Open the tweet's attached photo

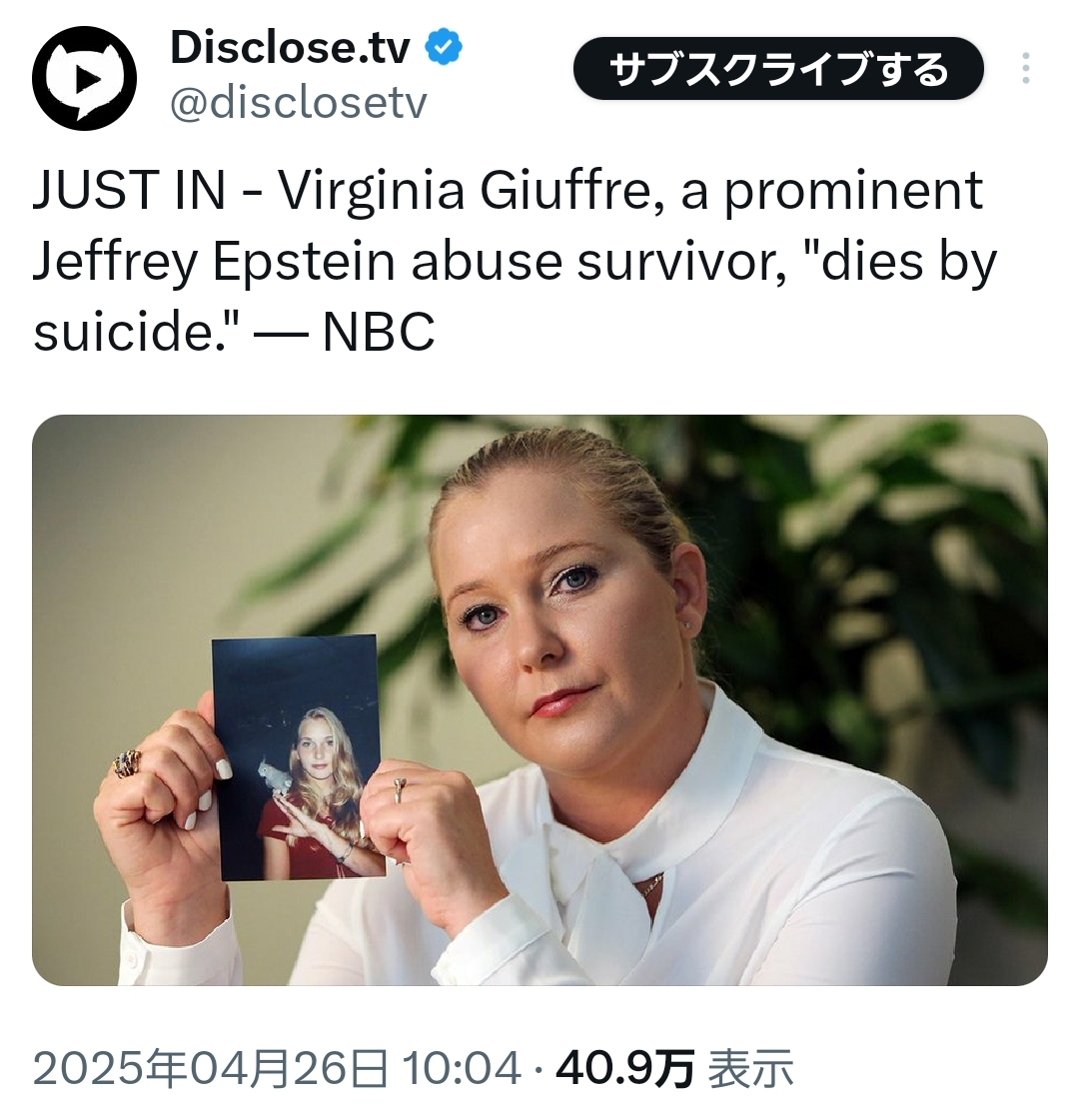(x=539, y=700)
